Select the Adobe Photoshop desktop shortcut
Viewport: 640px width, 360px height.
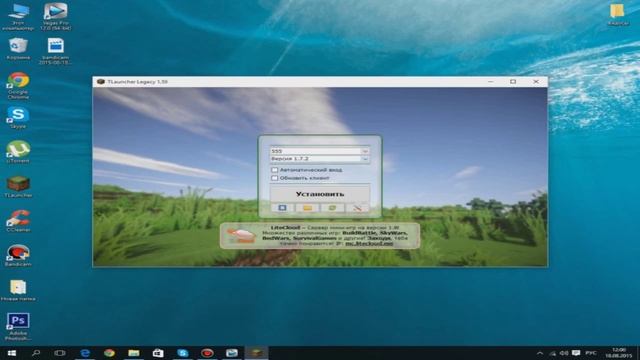pyautogui.click(x=18, y=327)
